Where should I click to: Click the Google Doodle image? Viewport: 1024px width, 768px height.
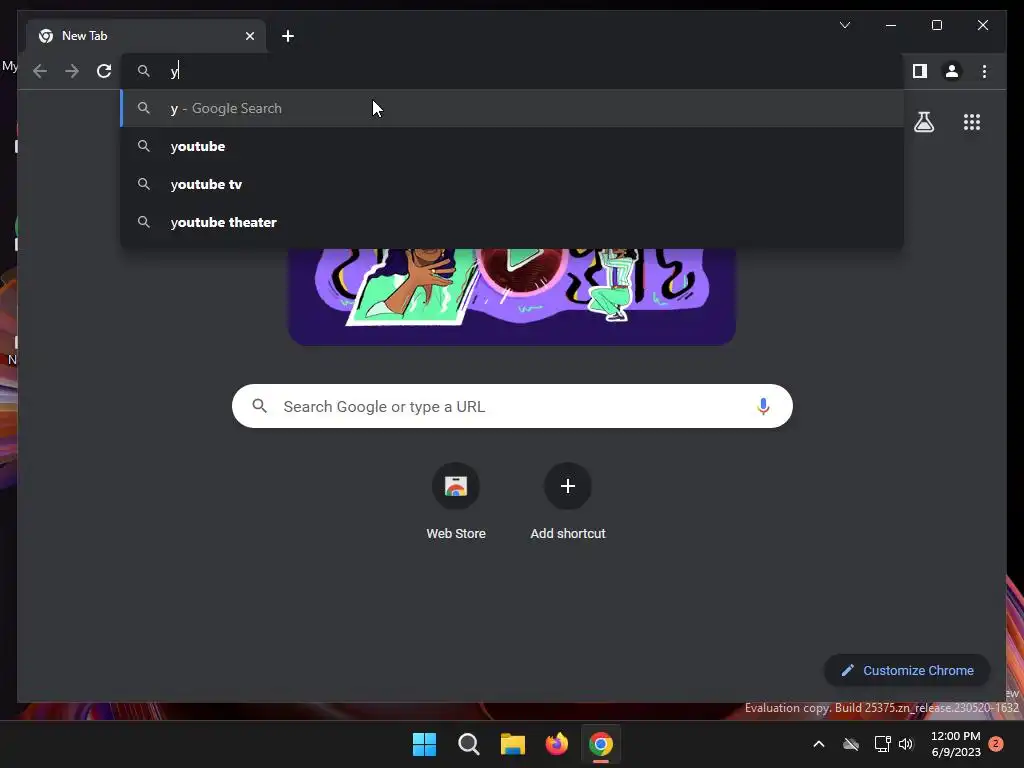(x=512, y=296)
